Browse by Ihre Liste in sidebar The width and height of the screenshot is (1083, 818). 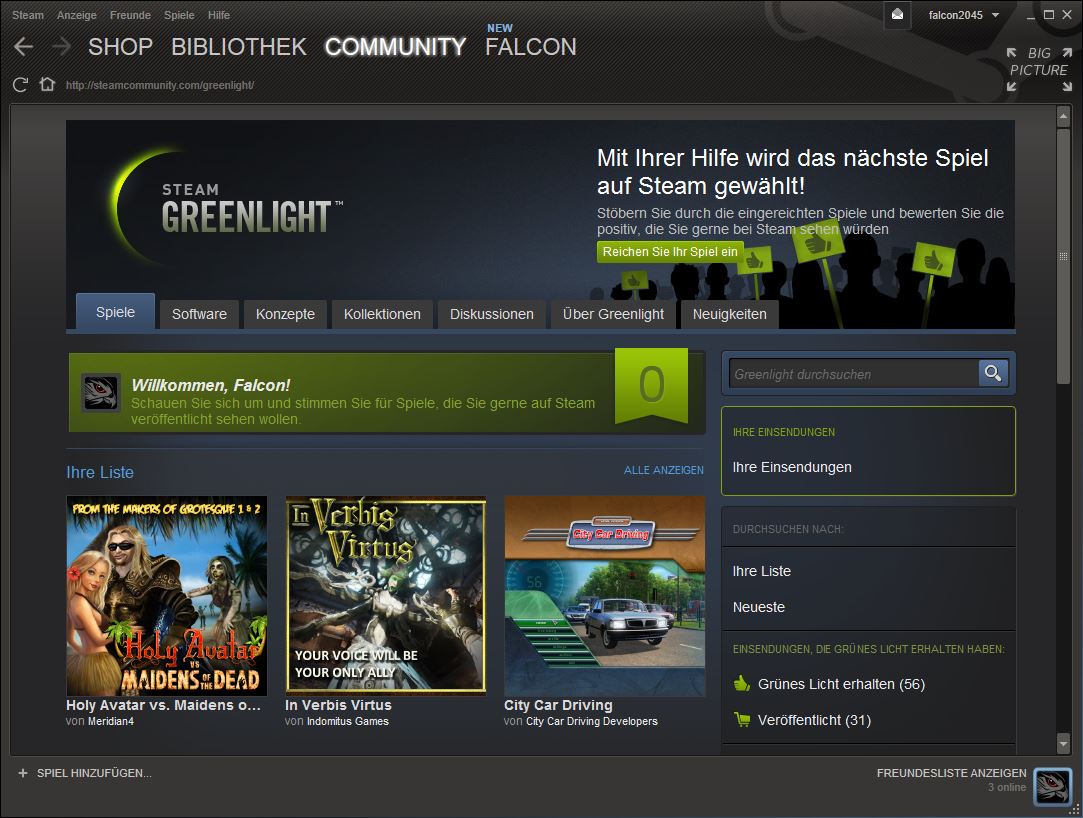(x=762, y=571)
